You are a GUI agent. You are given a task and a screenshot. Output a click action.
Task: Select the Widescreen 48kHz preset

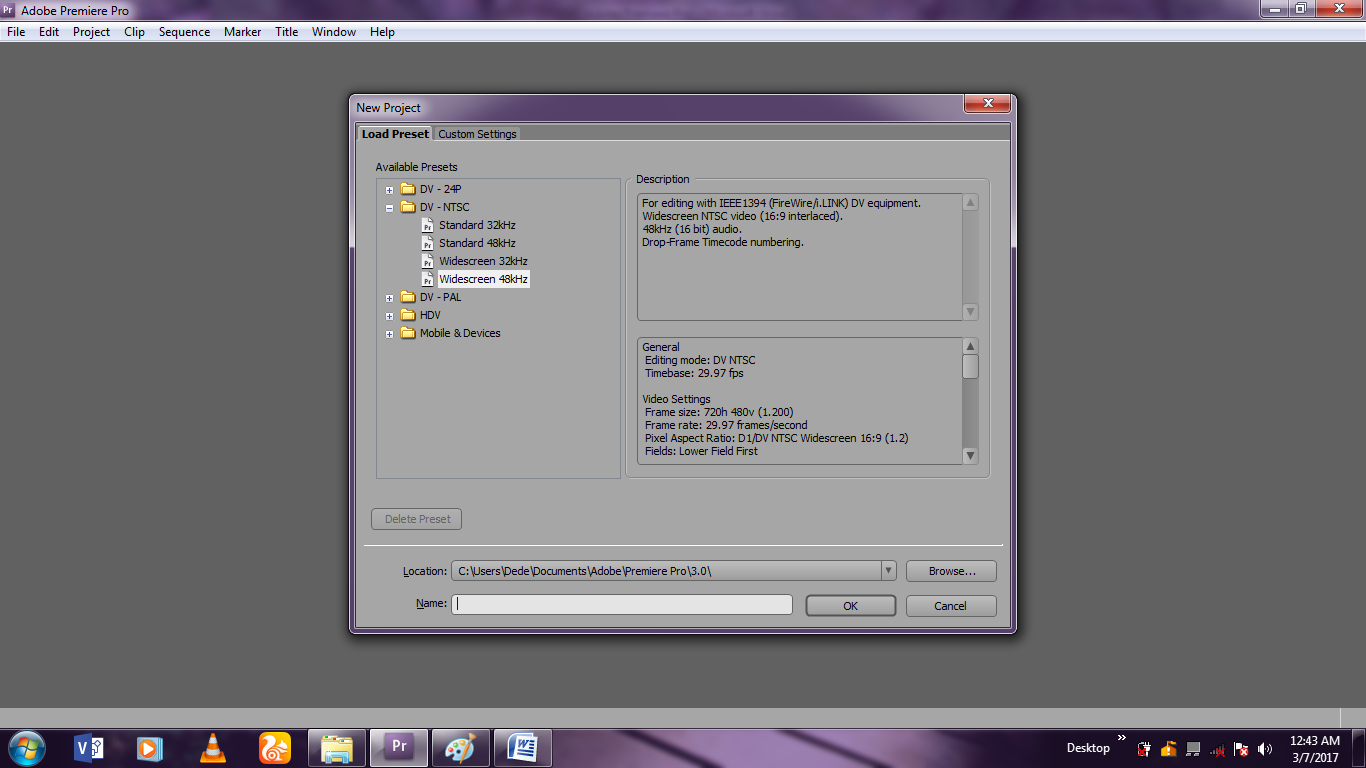[483, 279]
